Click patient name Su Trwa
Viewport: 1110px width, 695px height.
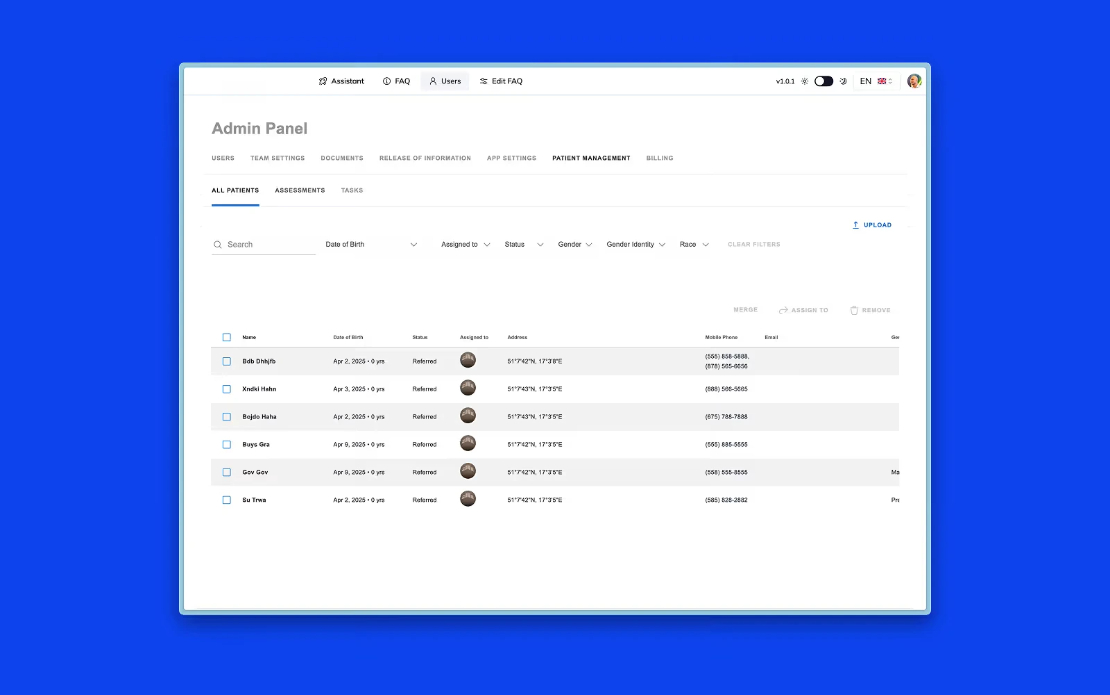254,500
